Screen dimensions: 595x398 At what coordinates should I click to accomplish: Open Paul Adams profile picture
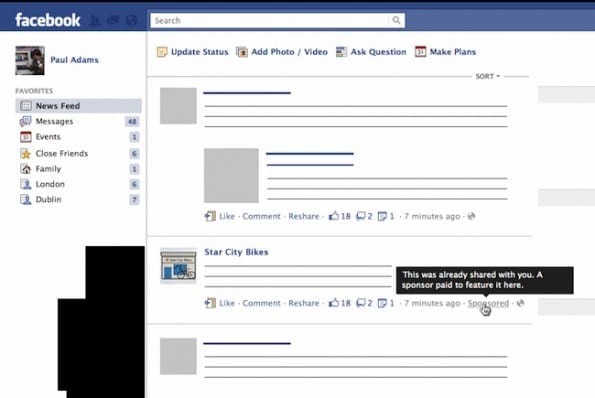coord(30,60)
